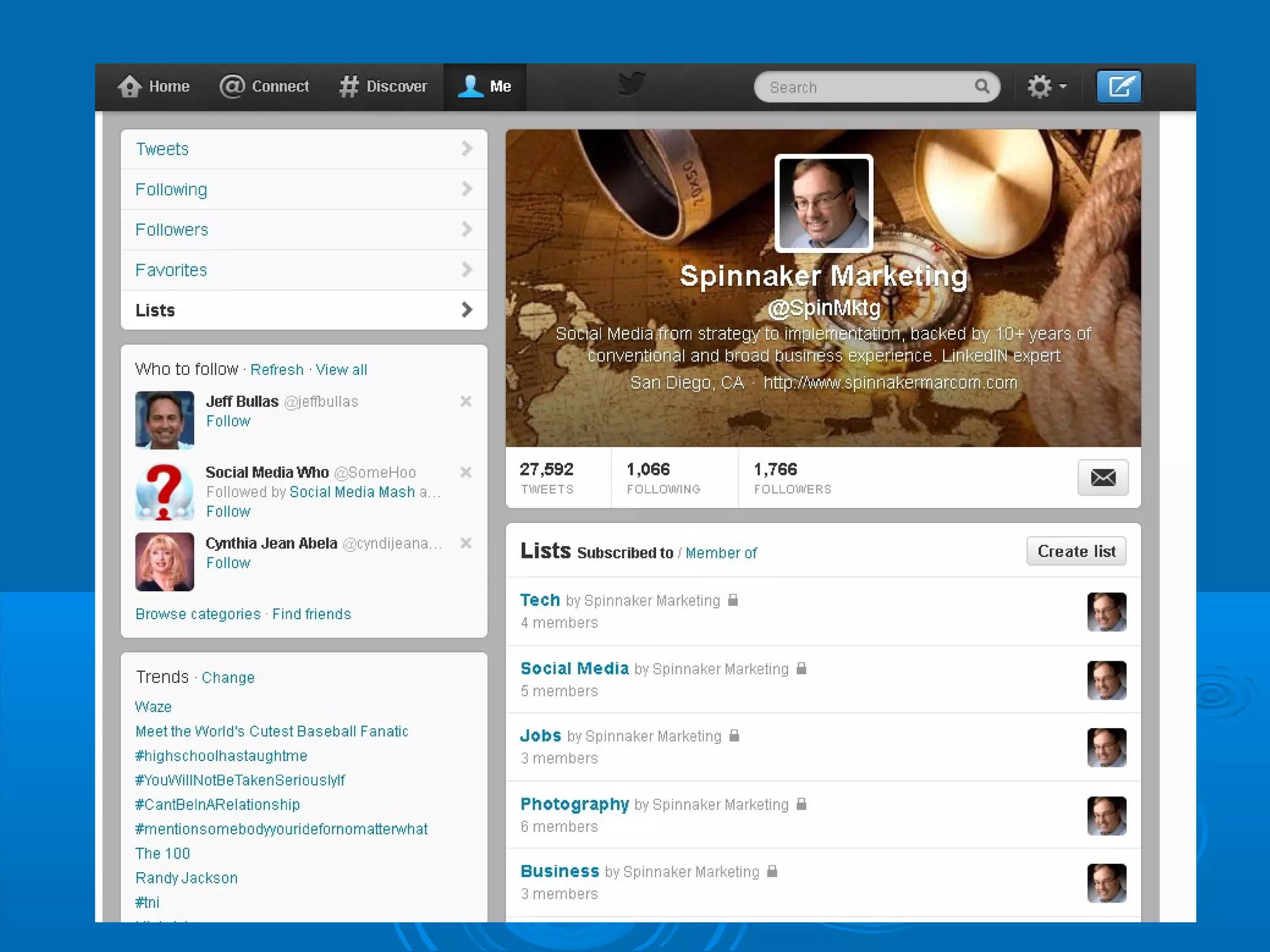Open the Discover tab
This screenshot has width=1270, height=952.
tap(384, 86)
